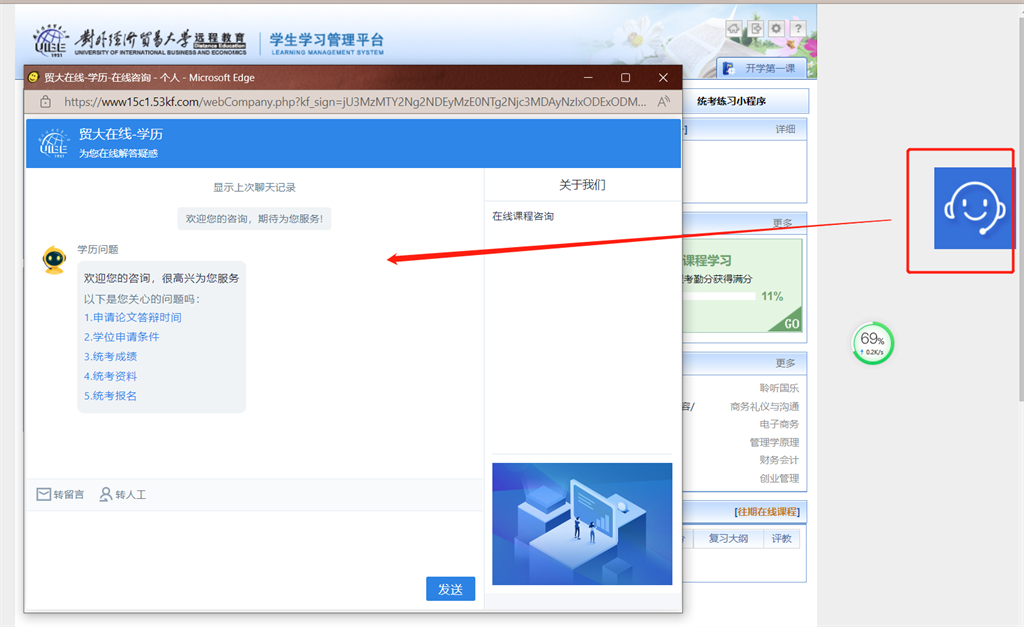The width and height of the screenshot is (1024, 627).
Task: Open 往期在线课程 link
Action: (x=767, y=512)
